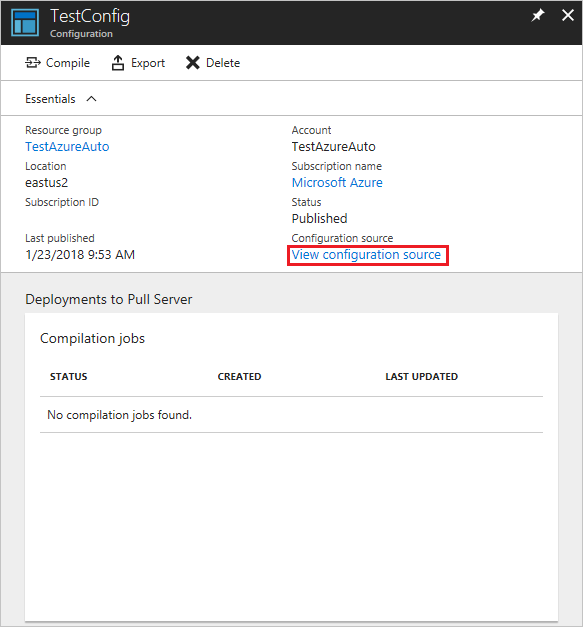This screenshot has height=627, width=583.
Task: Click the Delete X icon
Action: pos(193,63)
